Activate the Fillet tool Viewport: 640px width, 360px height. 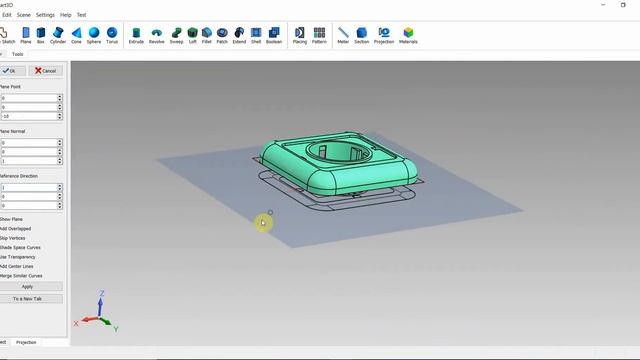[207, 35]
